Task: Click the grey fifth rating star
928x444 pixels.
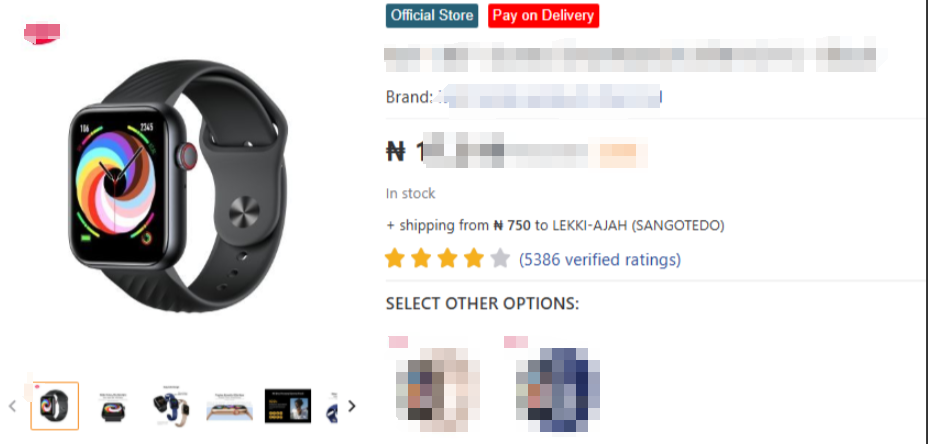Action: [500, 259]
